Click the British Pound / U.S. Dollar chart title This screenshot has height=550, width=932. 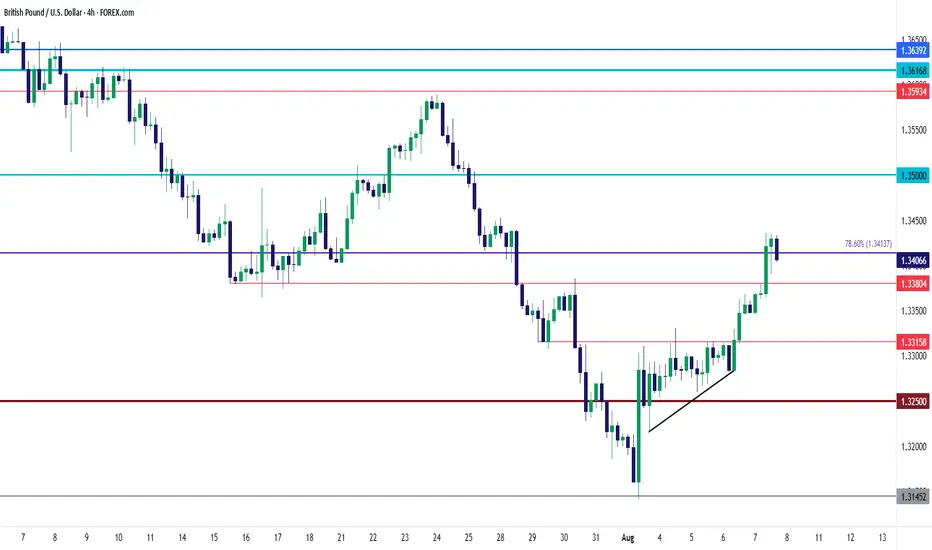(68, 12)
